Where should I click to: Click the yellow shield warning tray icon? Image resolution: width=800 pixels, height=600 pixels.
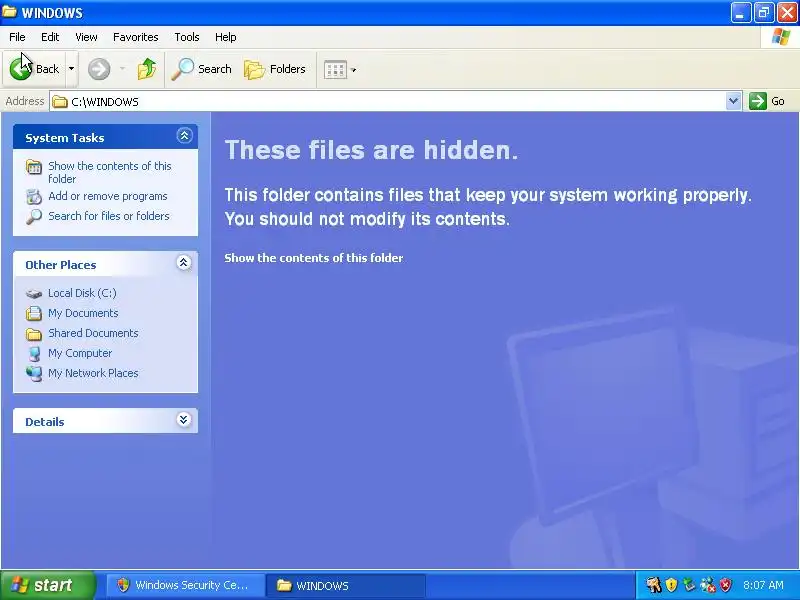(671, 585)
